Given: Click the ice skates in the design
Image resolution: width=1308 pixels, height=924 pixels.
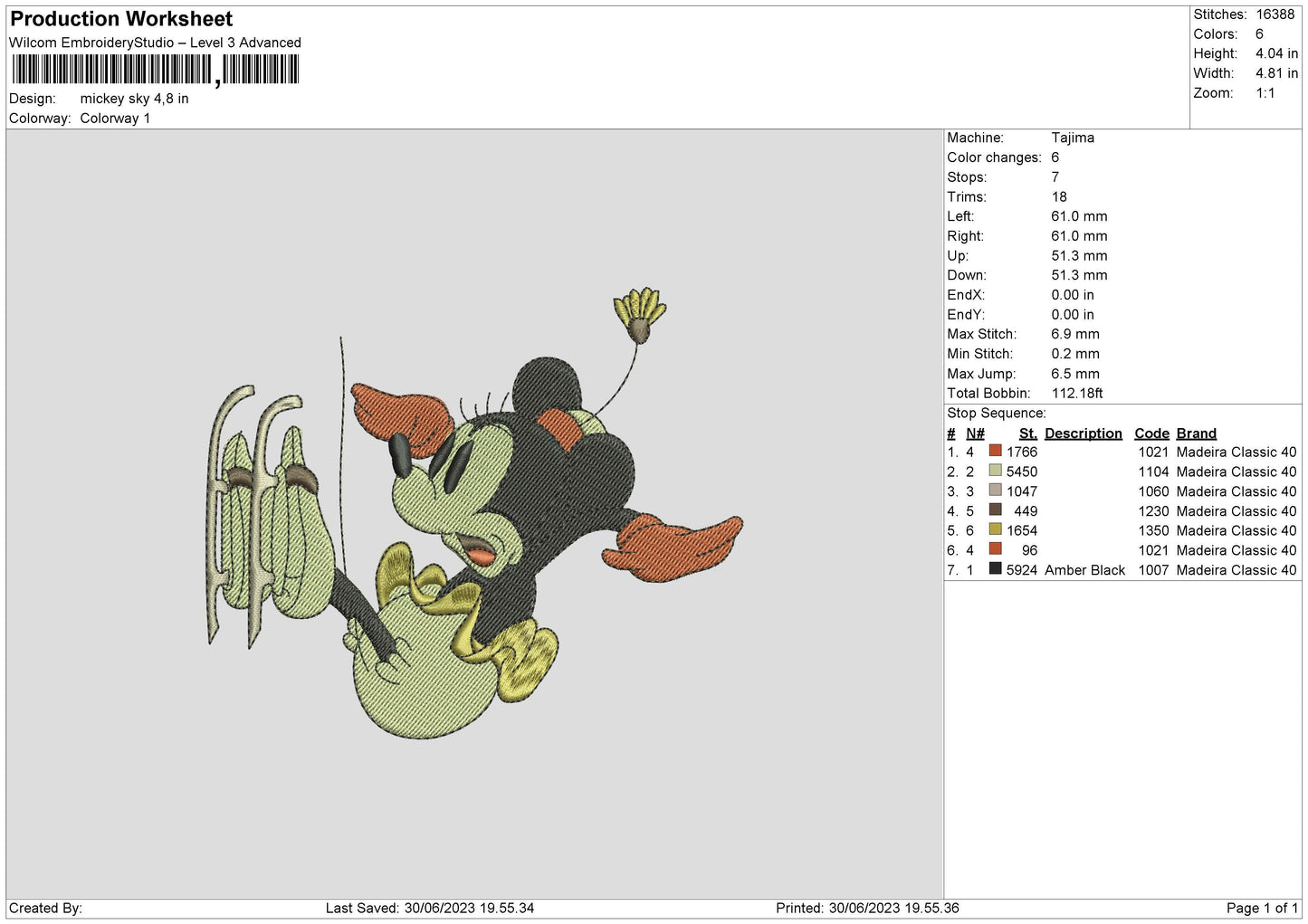Looking at the screenshot, I should (272, 516).
